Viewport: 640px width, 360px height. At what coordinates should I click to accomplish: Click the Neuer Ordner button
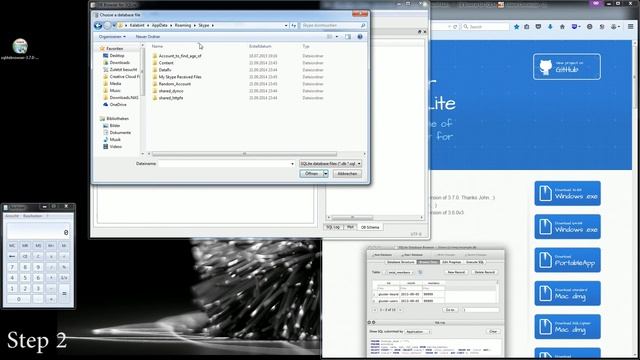pos(148,37)
